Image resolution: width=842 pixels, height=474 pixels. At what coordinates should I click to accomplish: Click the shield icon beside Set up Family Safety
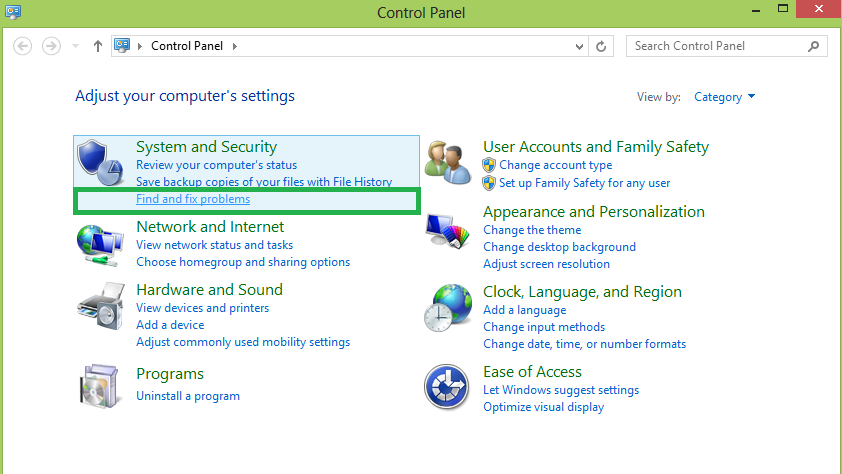pos(489,183)
